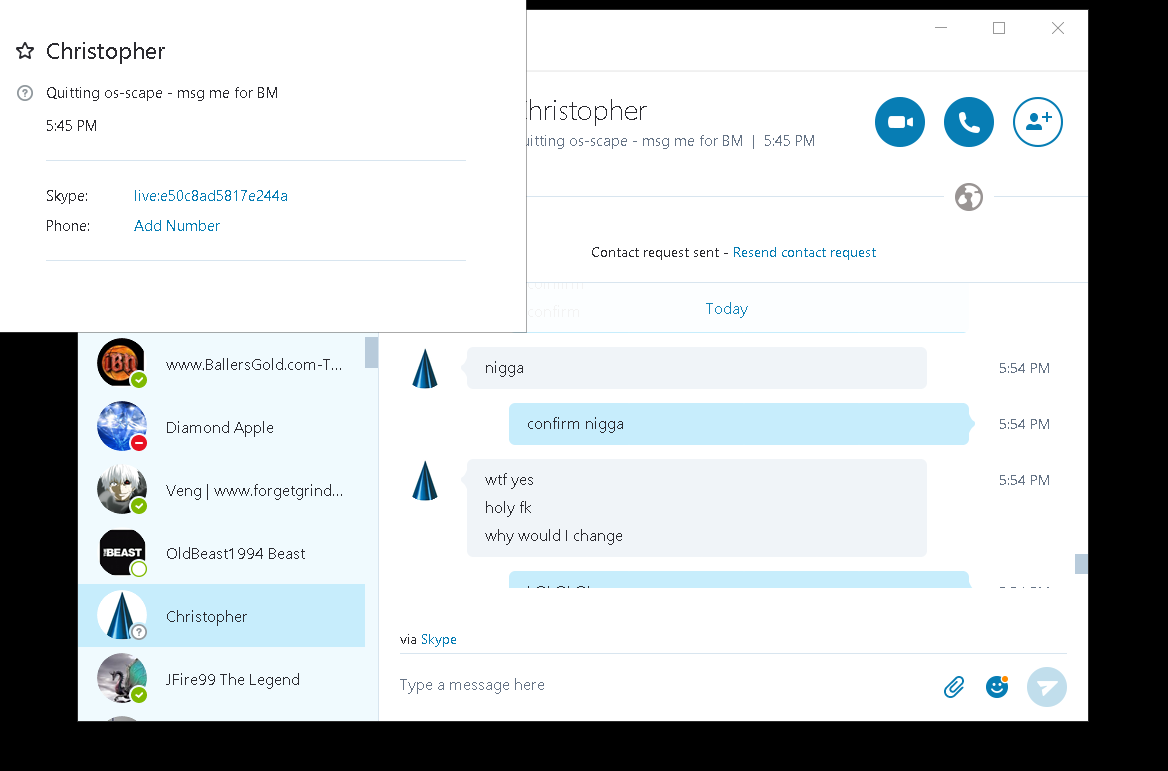Image resolution: width=1168 pixels, height=771 pixels.
Task: Click the contact list scrollbar thumb
Action: 371,352
